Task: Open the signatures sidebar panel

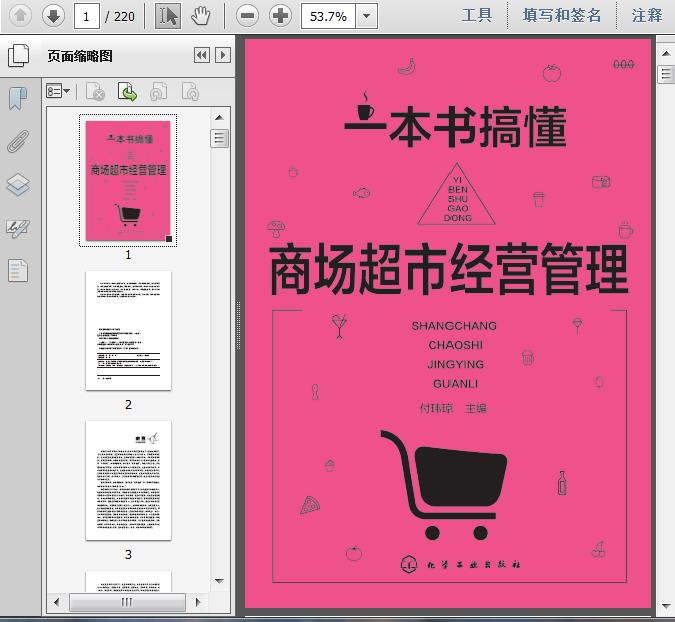Action: pos(18,228)
